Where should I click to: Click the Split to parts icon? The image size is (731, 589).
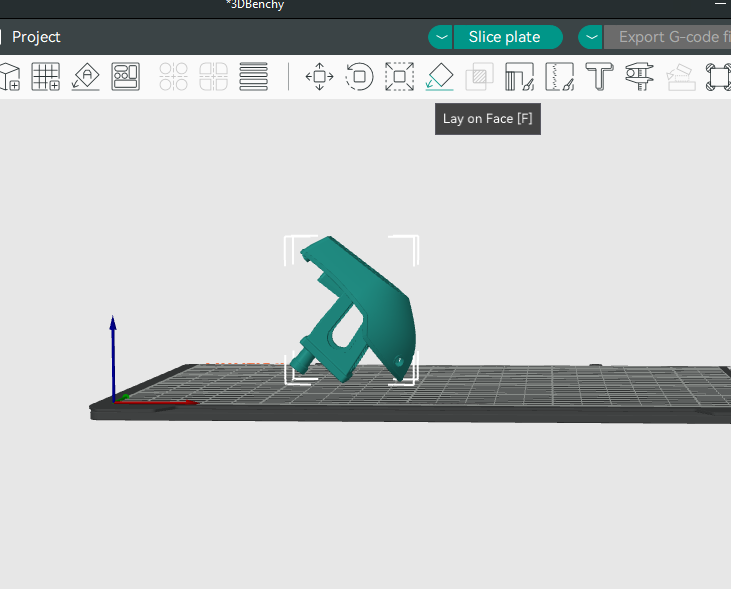[x=213, y=76]
